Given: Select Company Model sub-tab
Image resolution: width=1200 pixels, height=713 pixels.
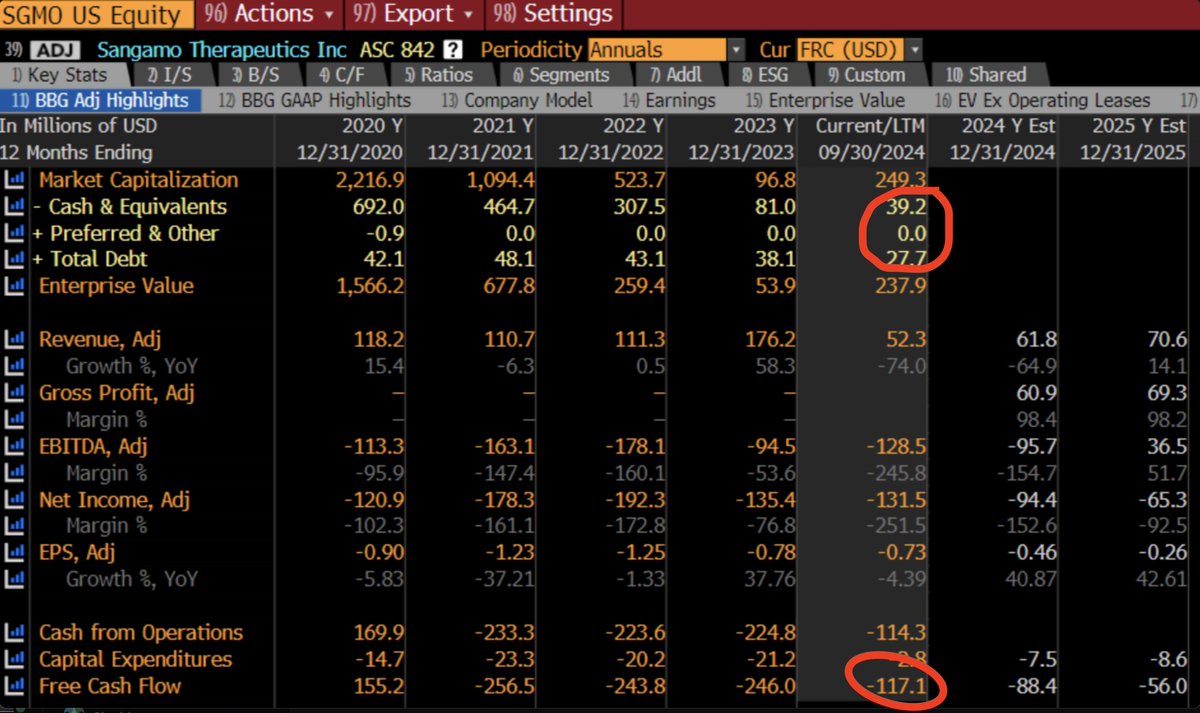Looking at the screenshot, I should pos(517,100).
